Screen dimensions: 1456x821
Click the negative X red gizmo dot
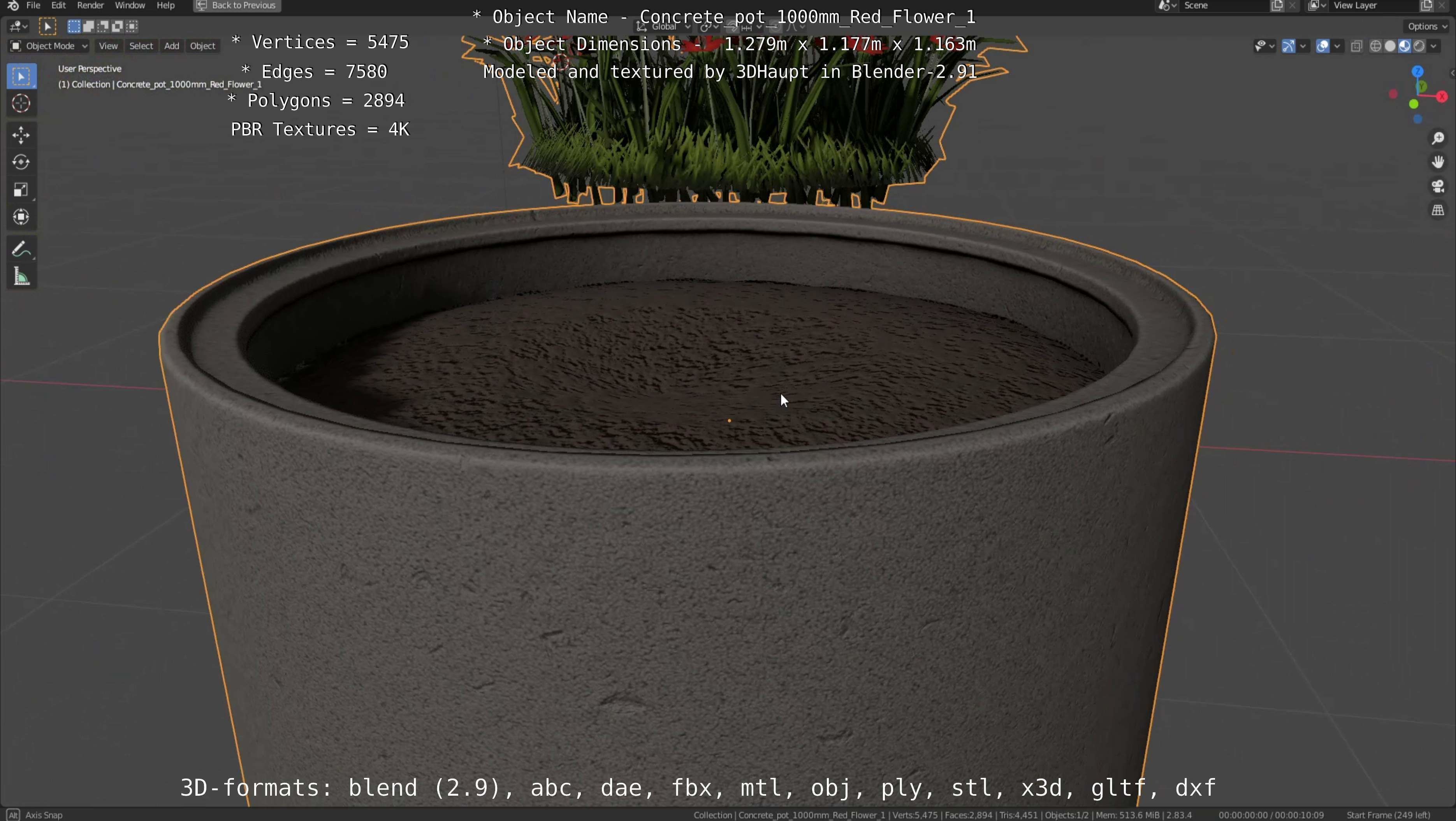pos(1393,94)
